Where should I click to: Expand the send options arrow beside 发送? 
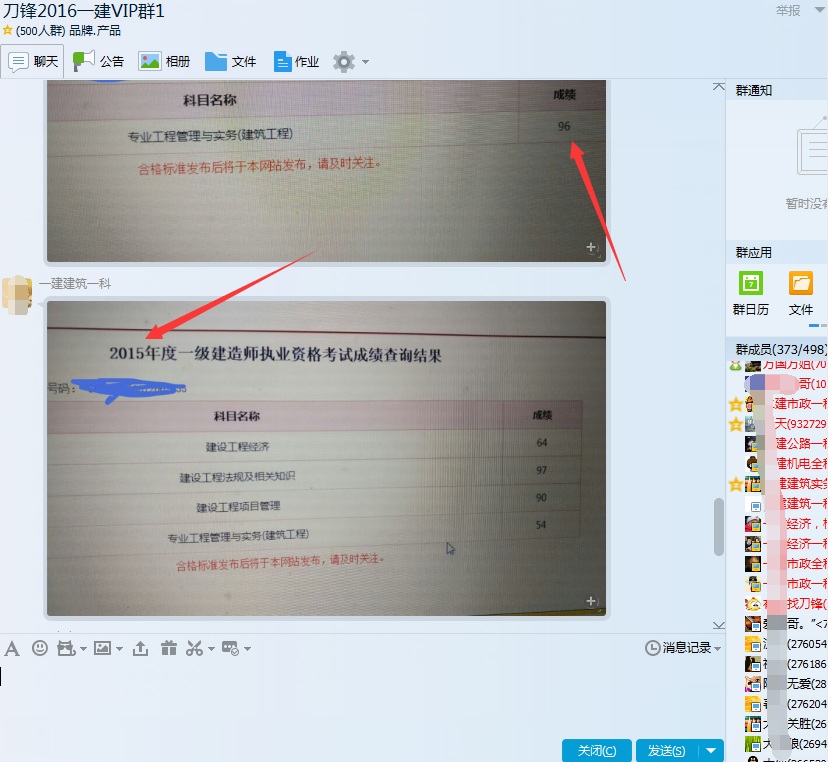point(711,750)
